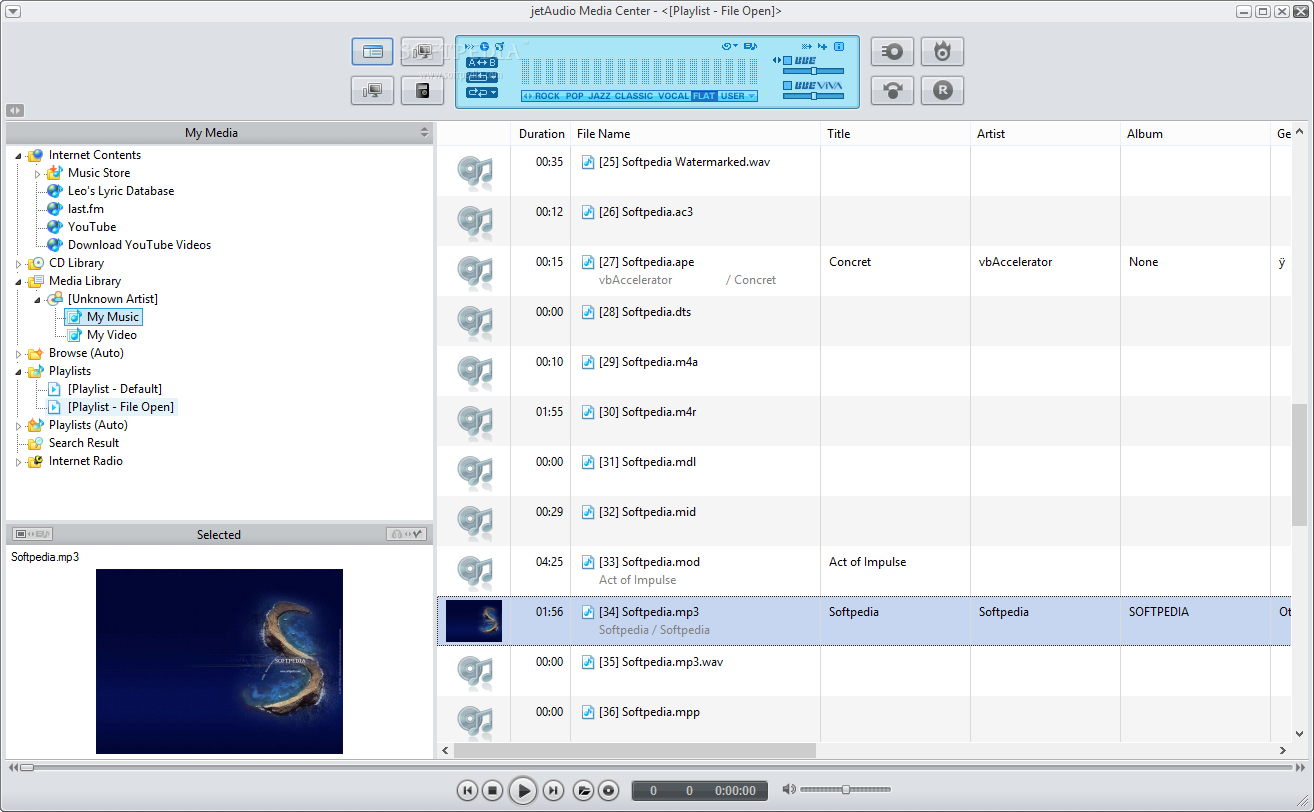Enable the BBE ViVA checkbox
The height and width of the screenshot is (812, 1314).
tap(787, 85)
